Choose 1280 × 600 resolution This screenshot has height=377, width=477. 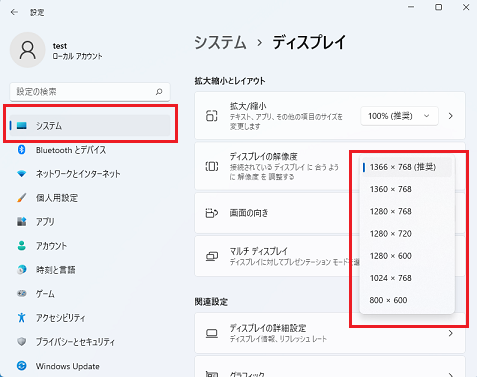[407, 256]
